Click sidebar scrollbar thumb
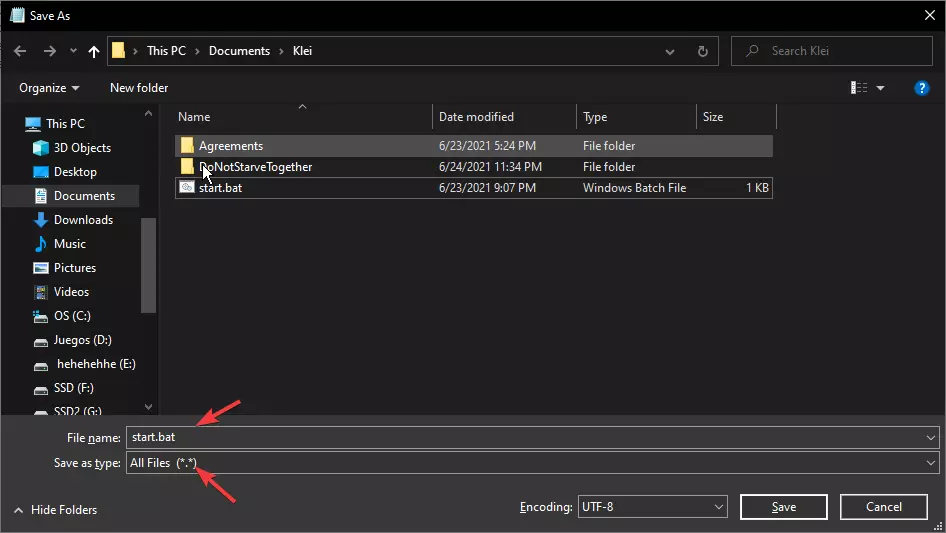This screenshot has width=946, height=533. click(148, 266)
